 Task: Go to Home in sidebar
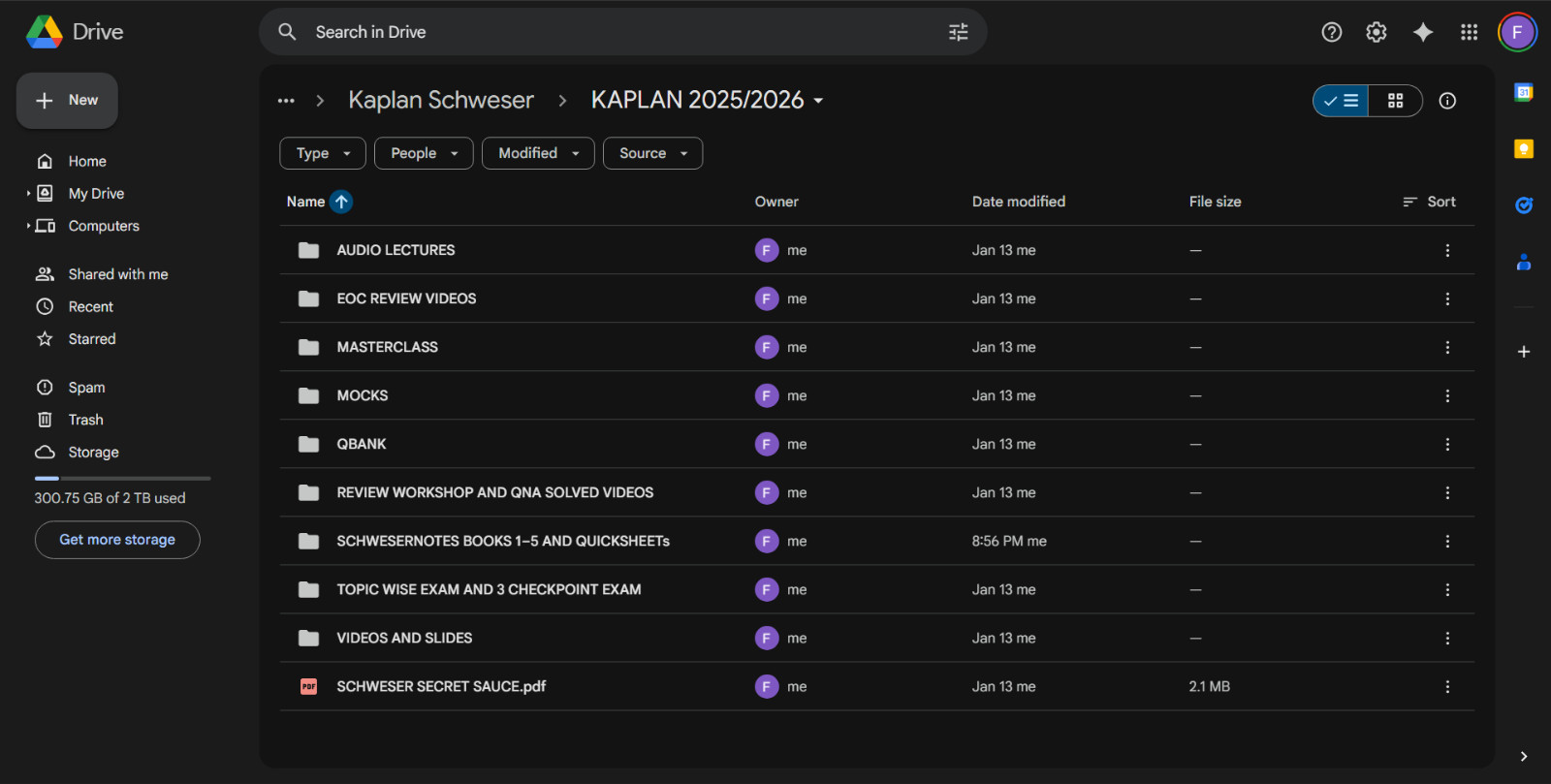point(87,161)
